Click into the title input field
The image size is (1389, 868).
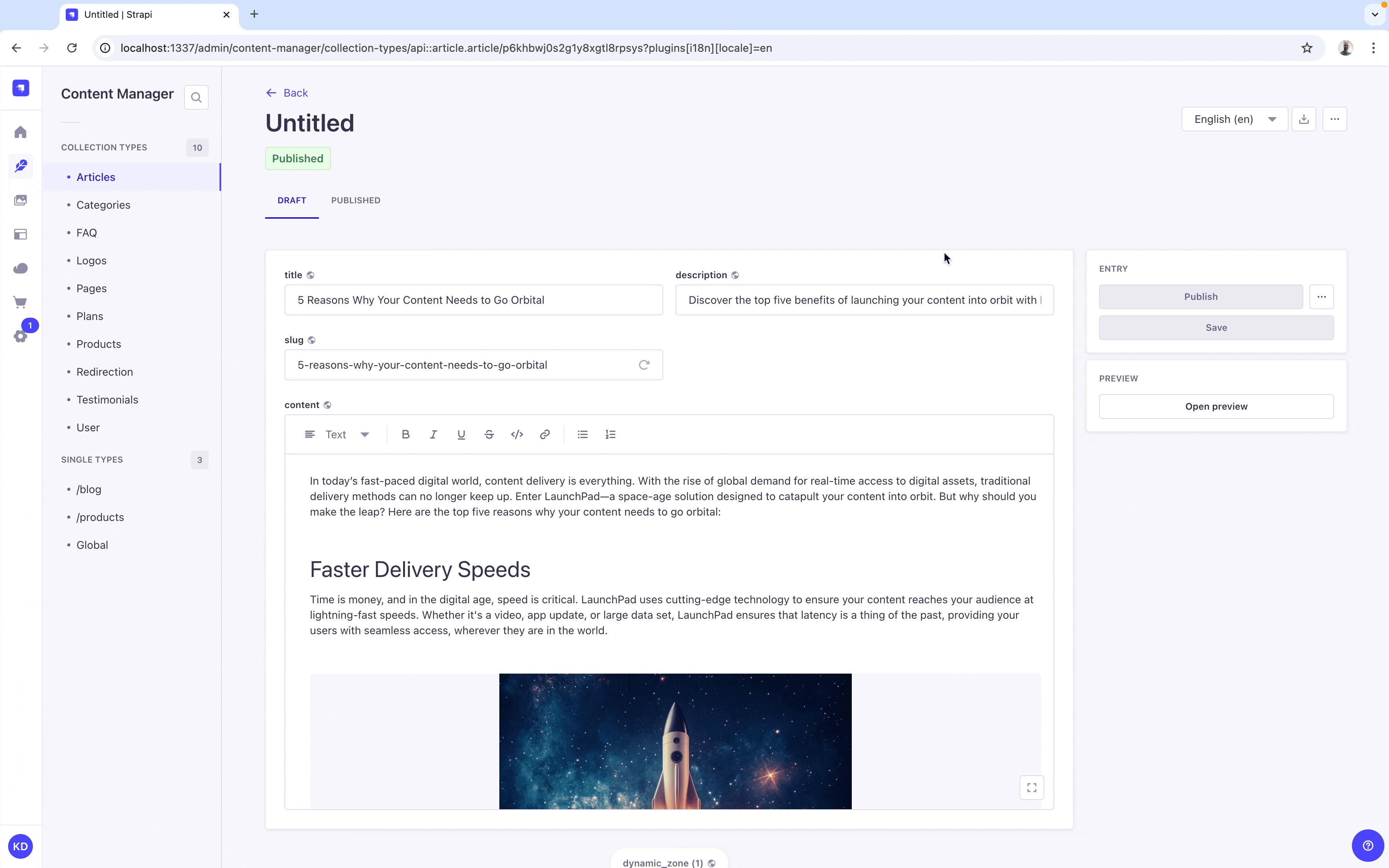(x=473, y=300)
